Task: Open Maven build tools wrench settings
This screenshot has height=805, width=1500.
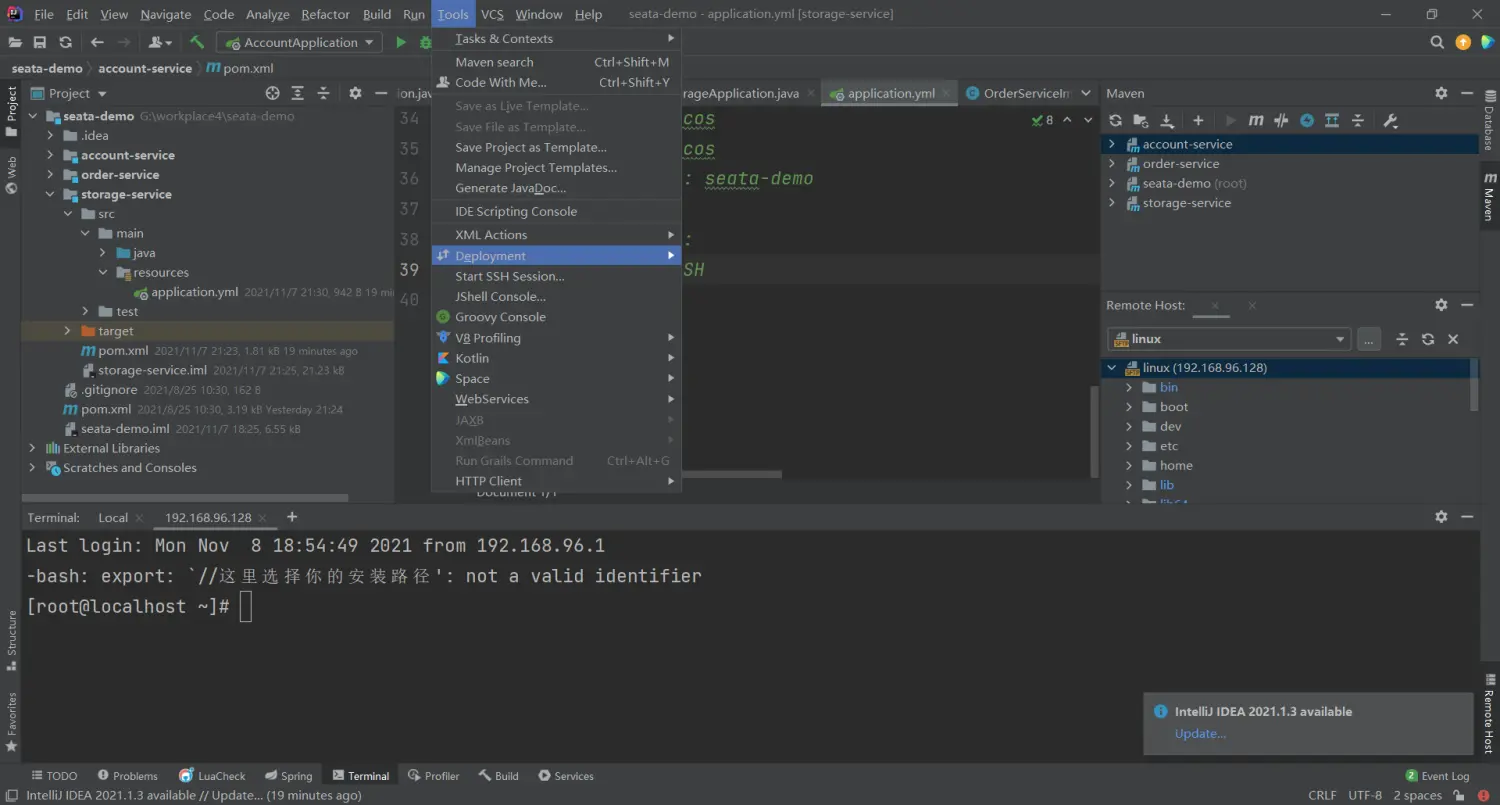Action: 1390,121
